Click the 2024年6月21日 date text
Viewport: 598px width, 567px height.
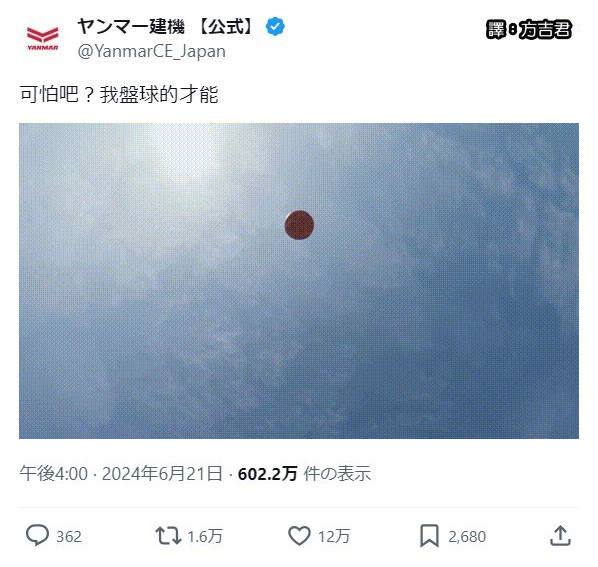point(162,474)
